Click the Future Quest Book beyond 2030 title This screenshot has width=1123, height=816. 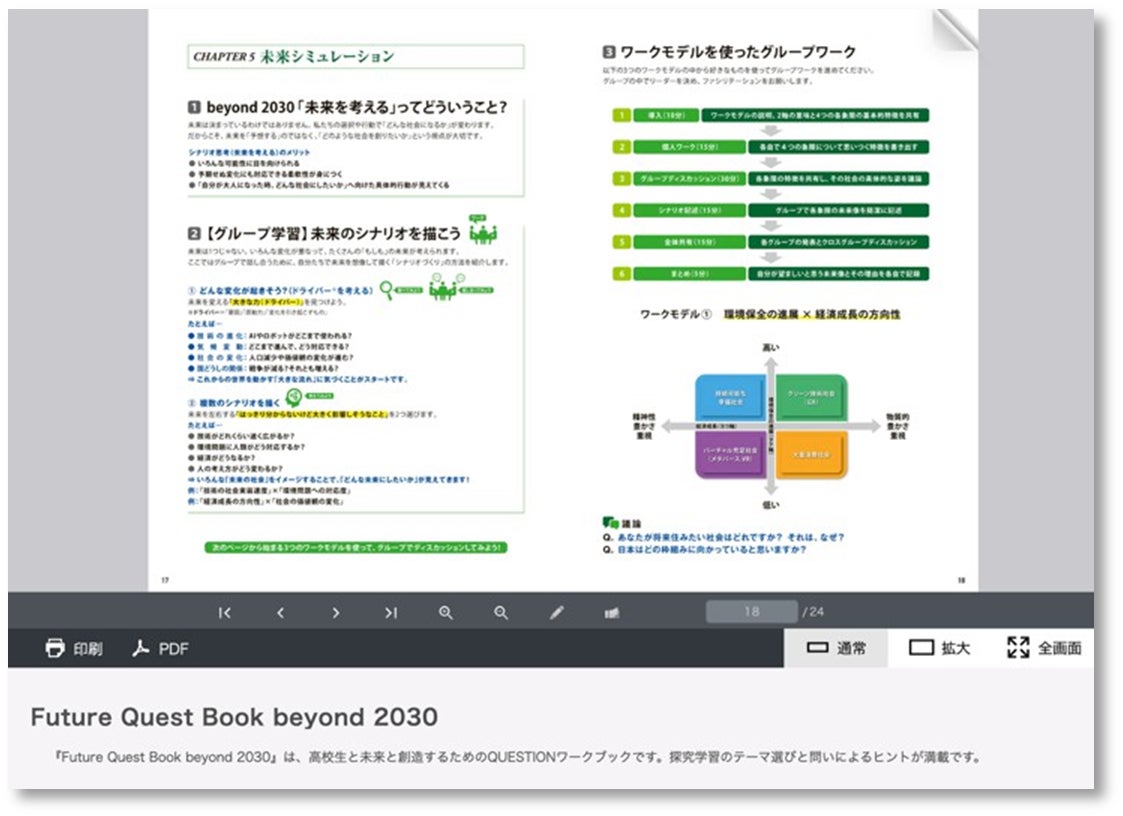click(234, 716)
